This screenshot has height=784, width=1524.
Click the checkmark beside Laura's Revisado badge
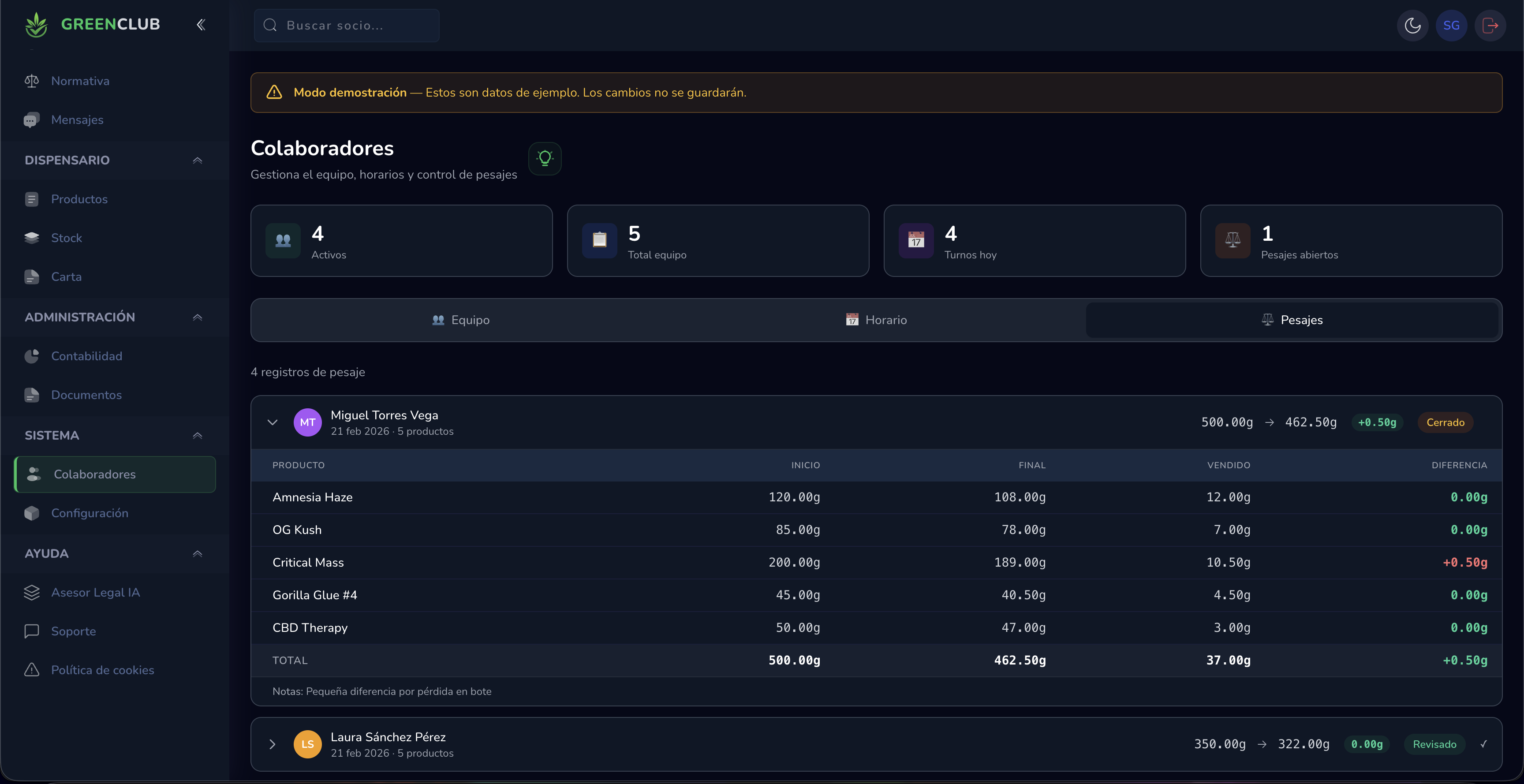(x=1483, y=744)
